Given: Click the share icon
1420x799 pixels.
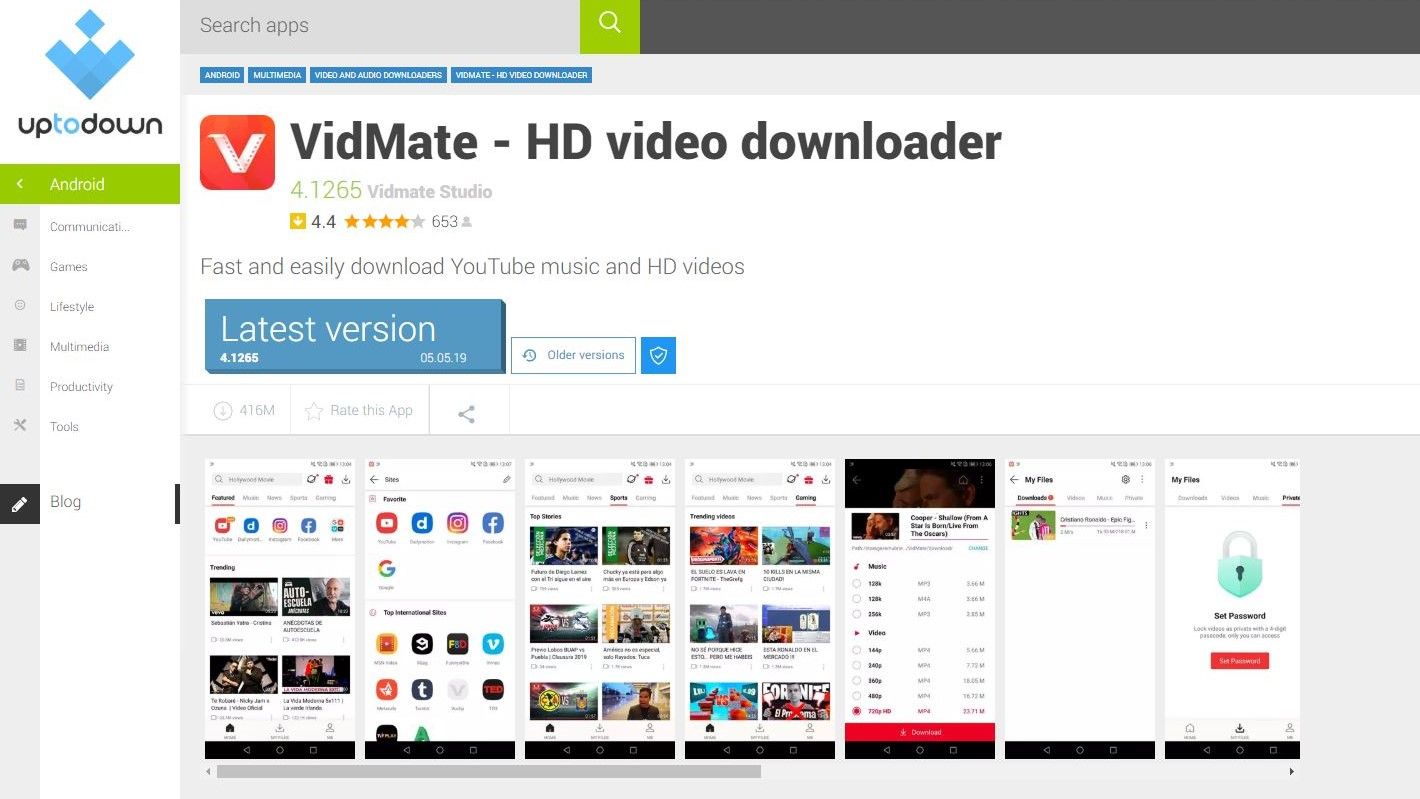Looking at the screenshot, I should point(466,410).
